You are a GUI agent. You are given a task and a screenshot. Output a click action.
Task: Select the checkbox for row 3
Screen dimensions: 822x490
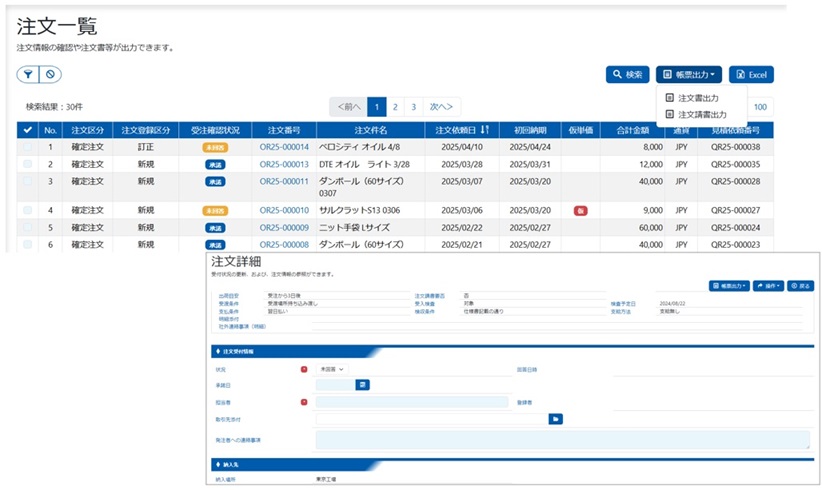(27, 181)
